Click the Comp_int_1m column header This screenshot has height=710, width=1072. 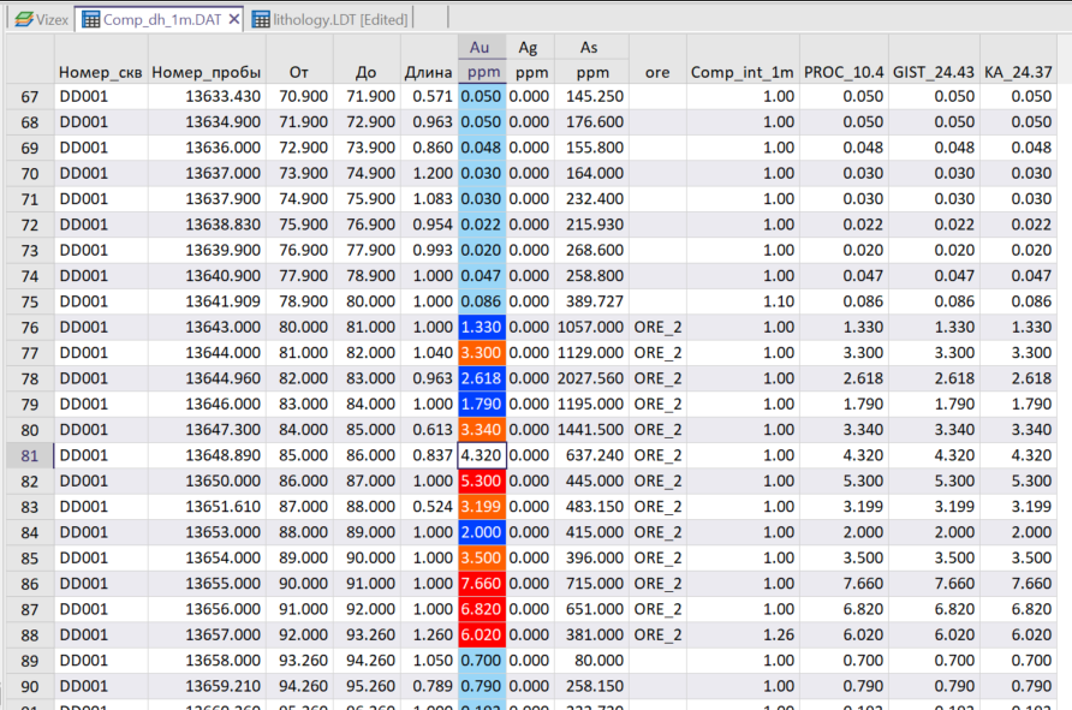pos(742,72)
